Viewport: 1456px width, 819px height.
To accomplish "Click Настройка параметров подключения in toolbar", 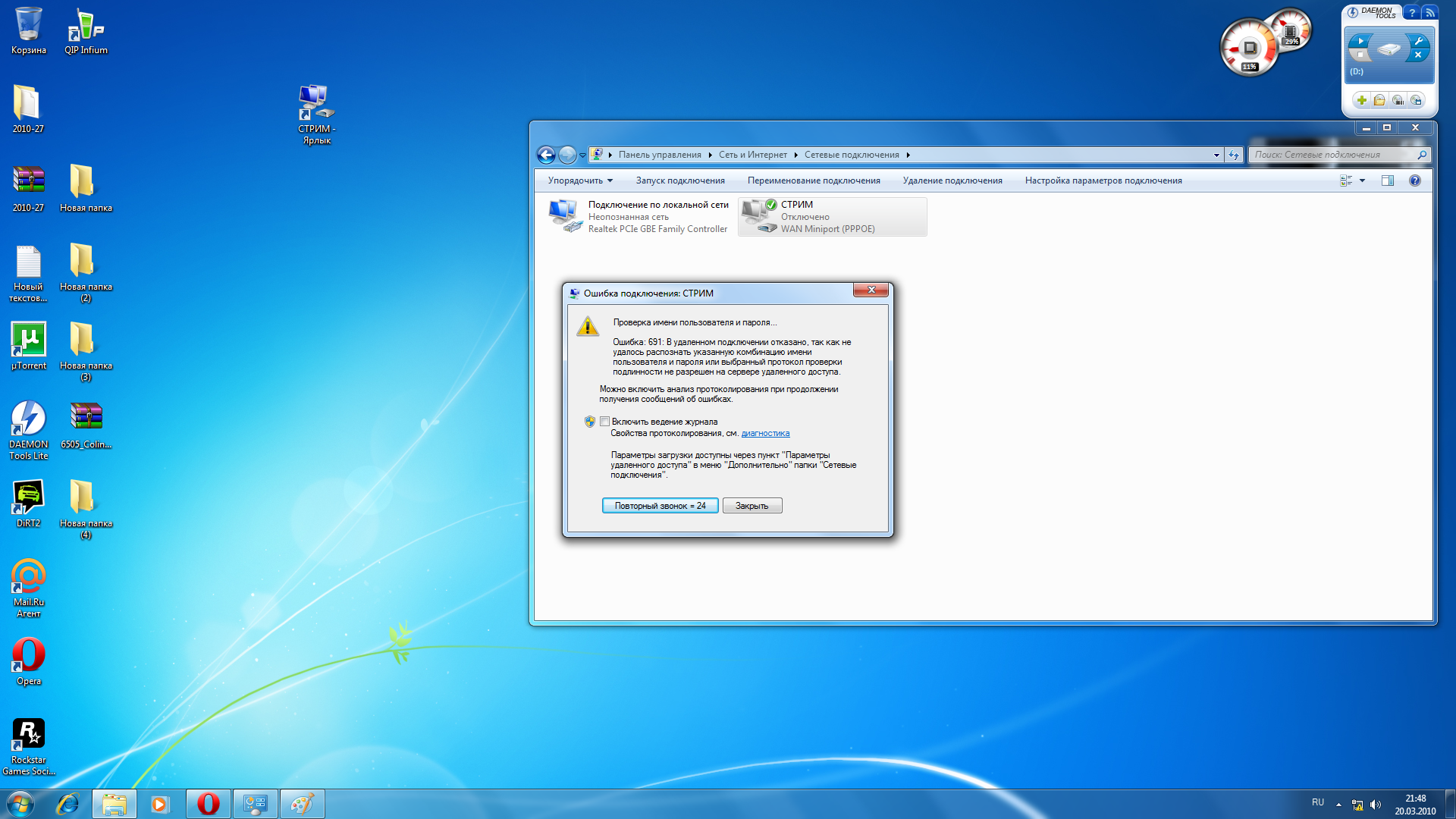I will click(x=1103, y=180).
